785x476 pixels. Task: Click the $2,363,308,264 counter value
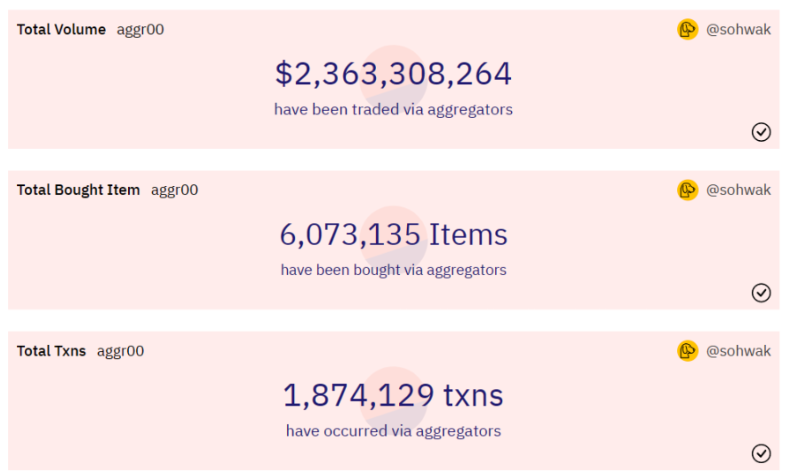tap(393, 74)
